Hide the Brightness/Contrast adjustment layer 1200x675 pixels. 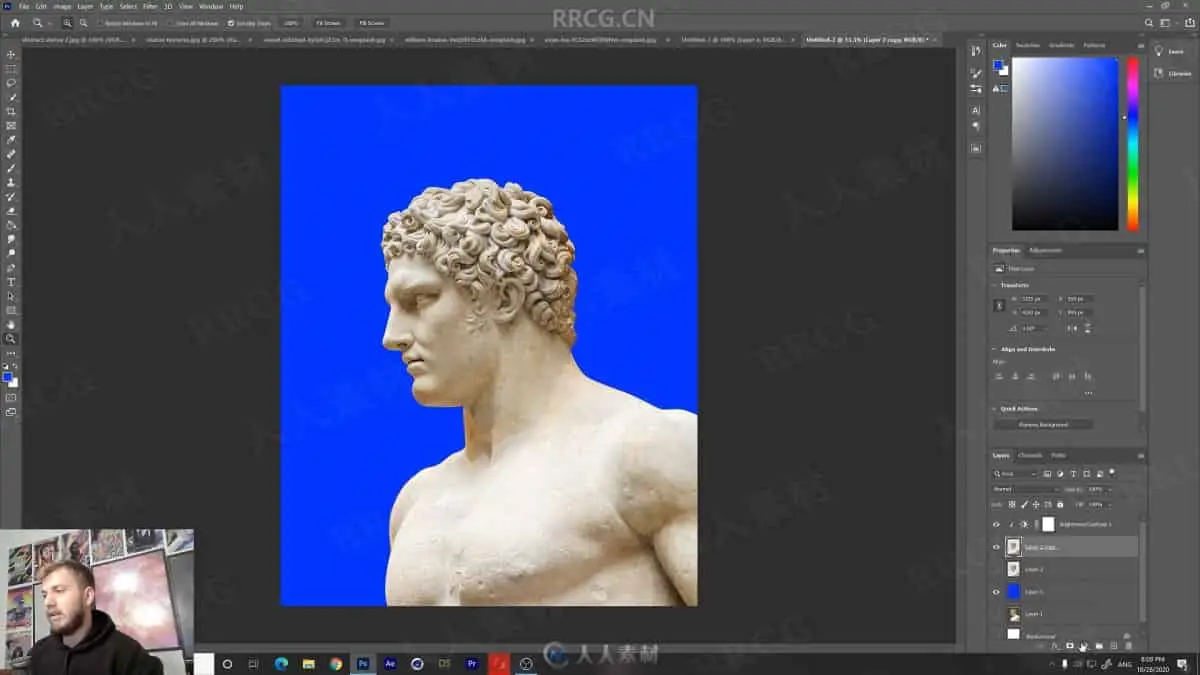pos(996,524)
